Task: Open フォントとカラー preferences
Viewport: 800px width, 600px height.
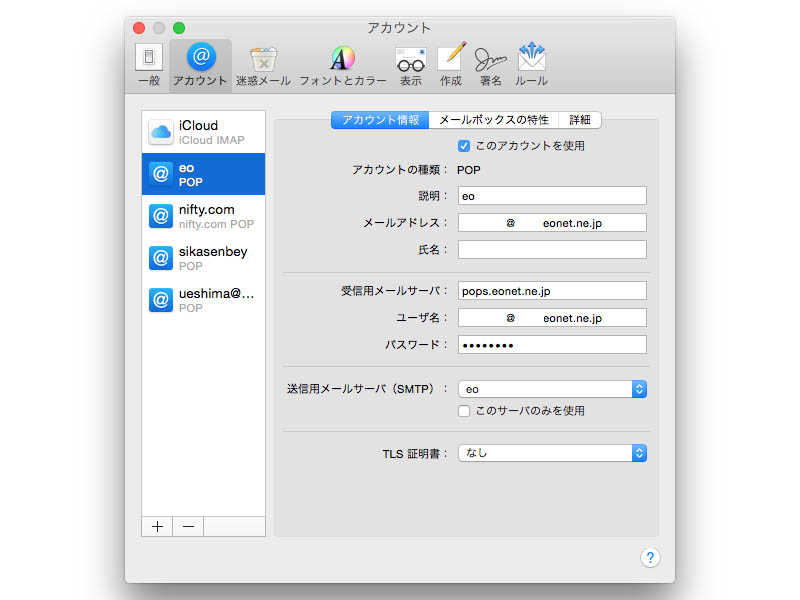Action: pos(342,65)
